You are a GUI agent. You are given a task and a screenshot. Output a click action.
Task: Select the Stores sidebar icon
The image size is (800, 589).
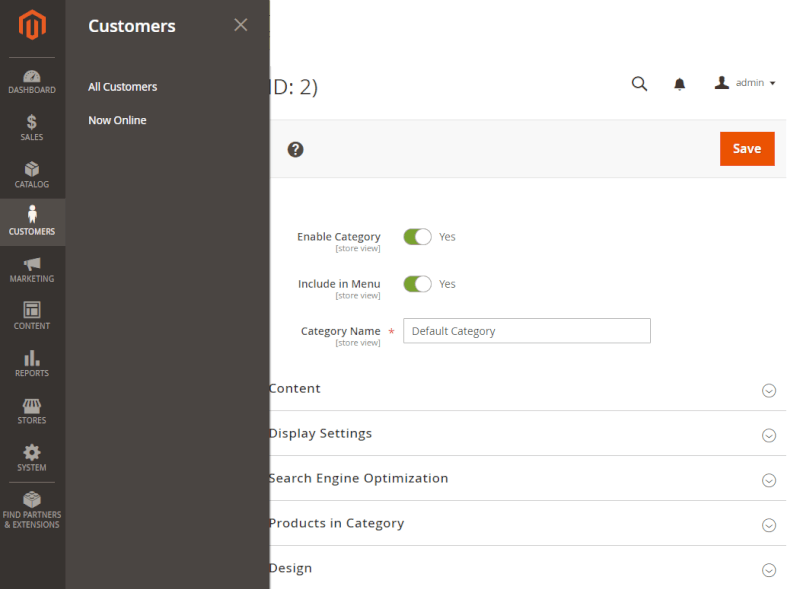point(32,412)
